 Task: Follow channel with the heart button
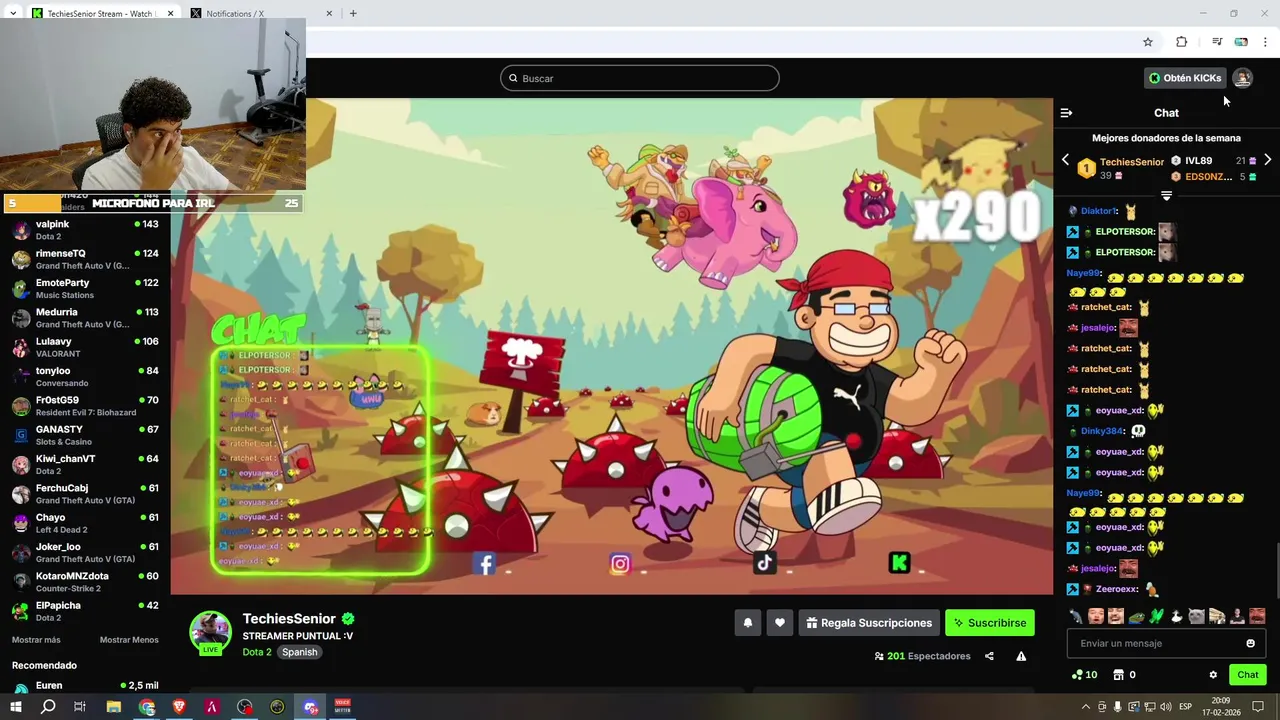tap(780, 623)
